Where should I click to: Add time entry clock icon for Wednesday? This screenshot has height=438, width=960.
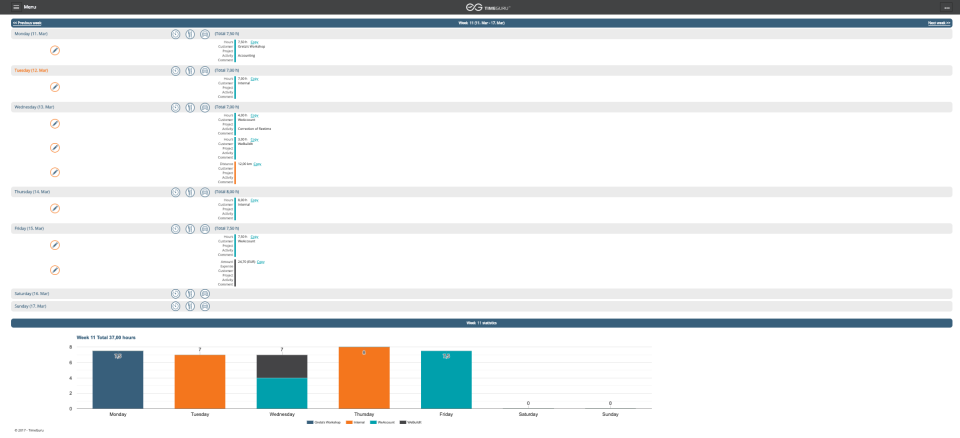pos(176,107)
